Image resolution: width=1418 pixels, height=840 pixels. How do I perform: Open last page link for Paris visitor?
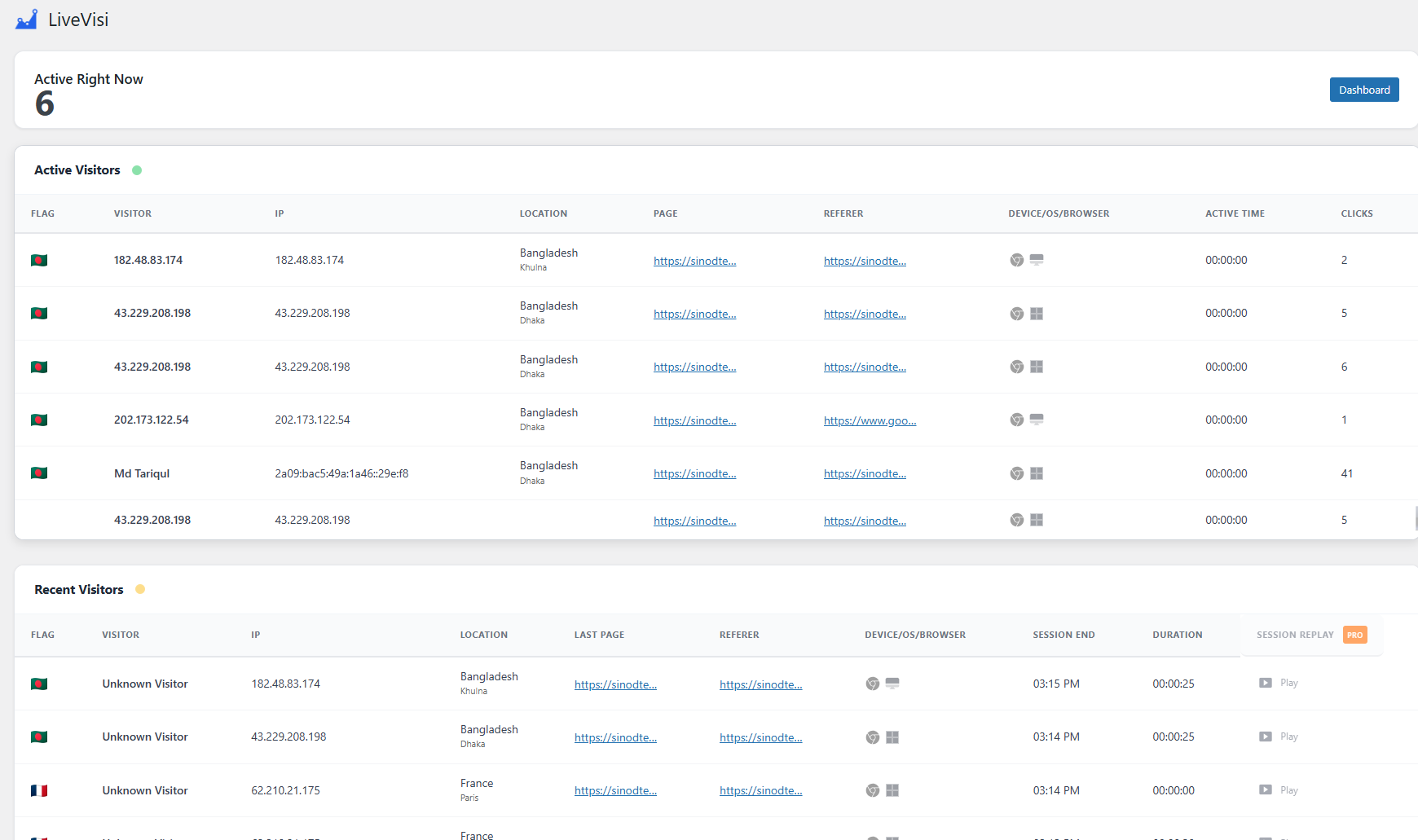tap(615, 790)
